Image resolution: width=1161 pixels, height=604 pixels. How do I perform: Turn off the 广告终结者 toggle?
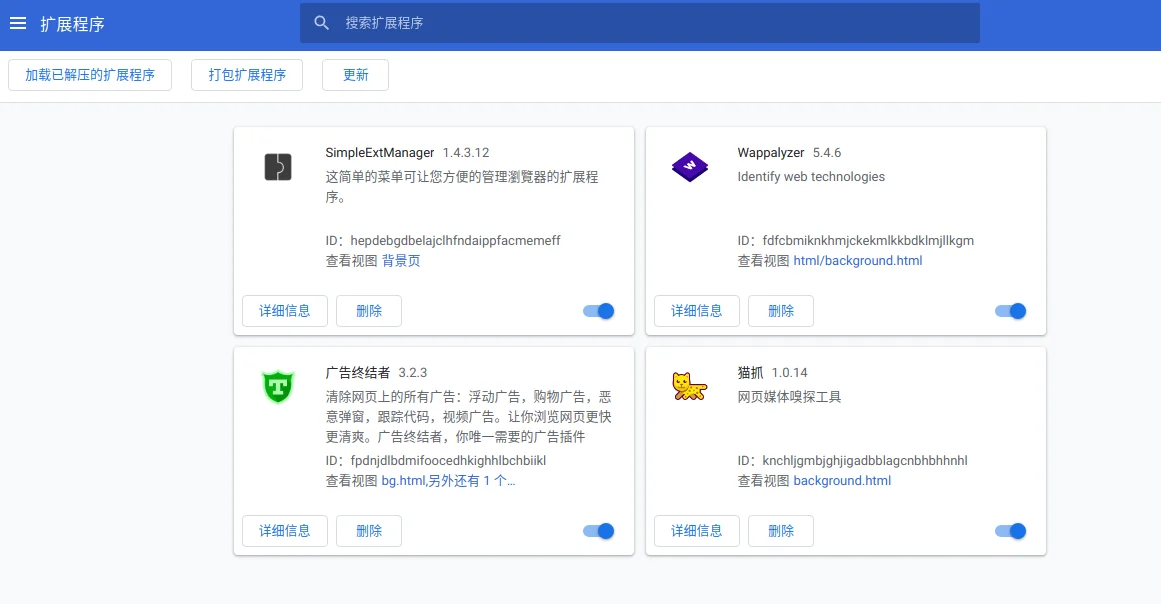[x=598, y=531]
